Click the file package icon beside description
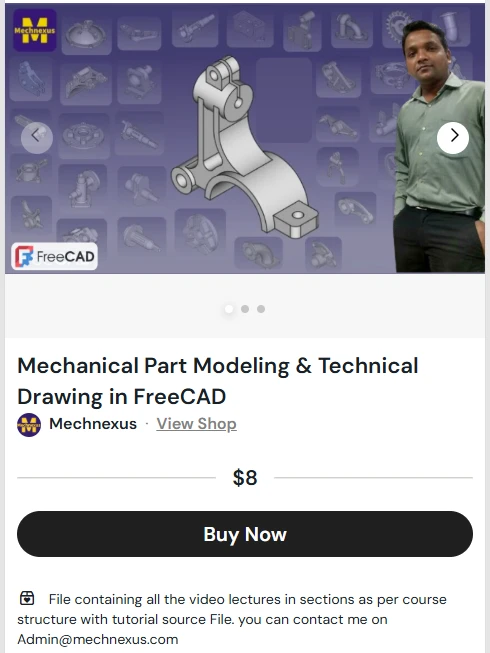 pos(27,598)
